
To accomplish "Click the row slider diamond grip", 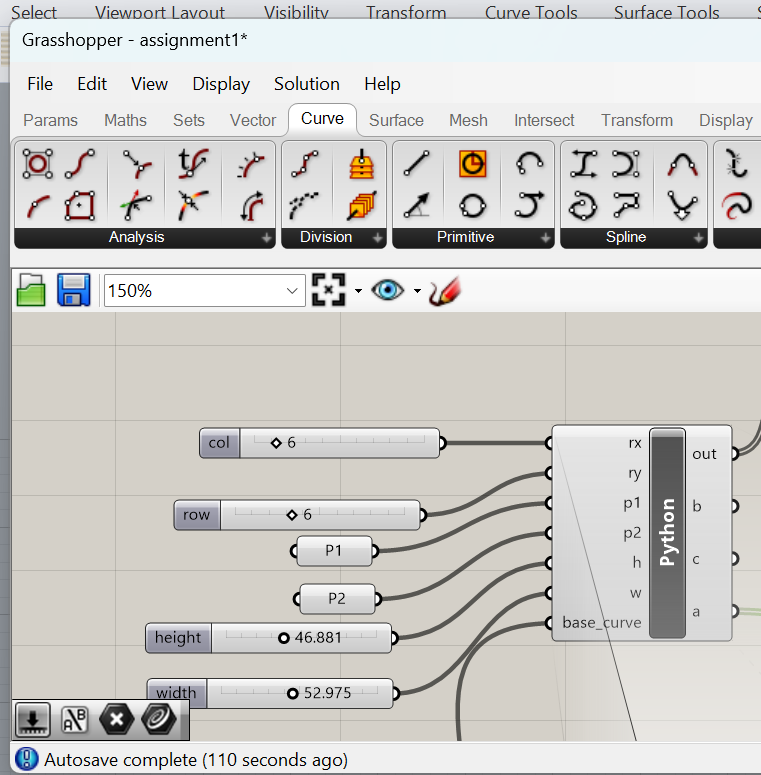I will click(x=292, y=515).
